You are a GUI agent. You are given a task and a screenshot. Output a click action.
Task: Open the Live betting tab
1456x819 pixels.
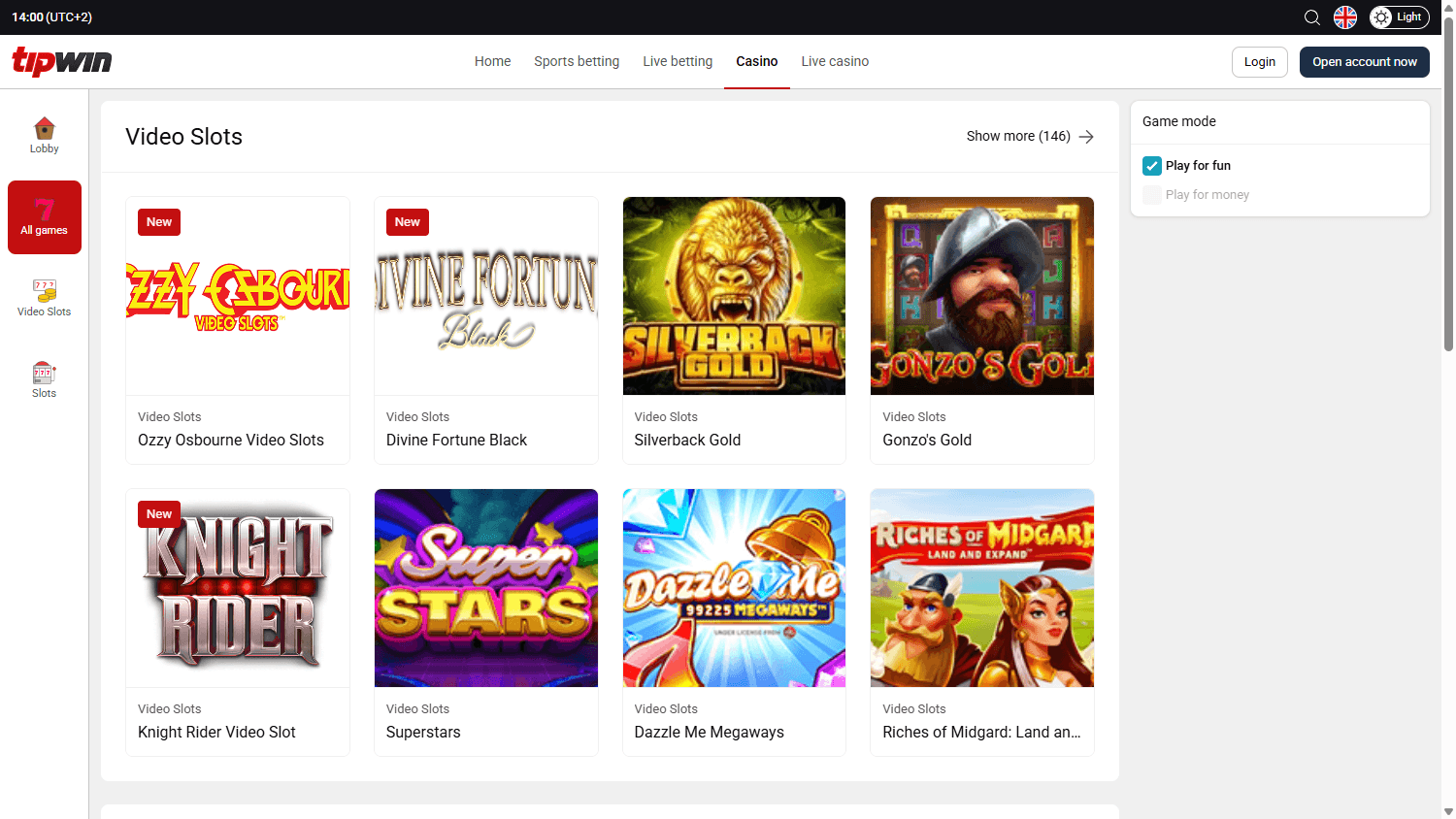click(x=678, y=61)
